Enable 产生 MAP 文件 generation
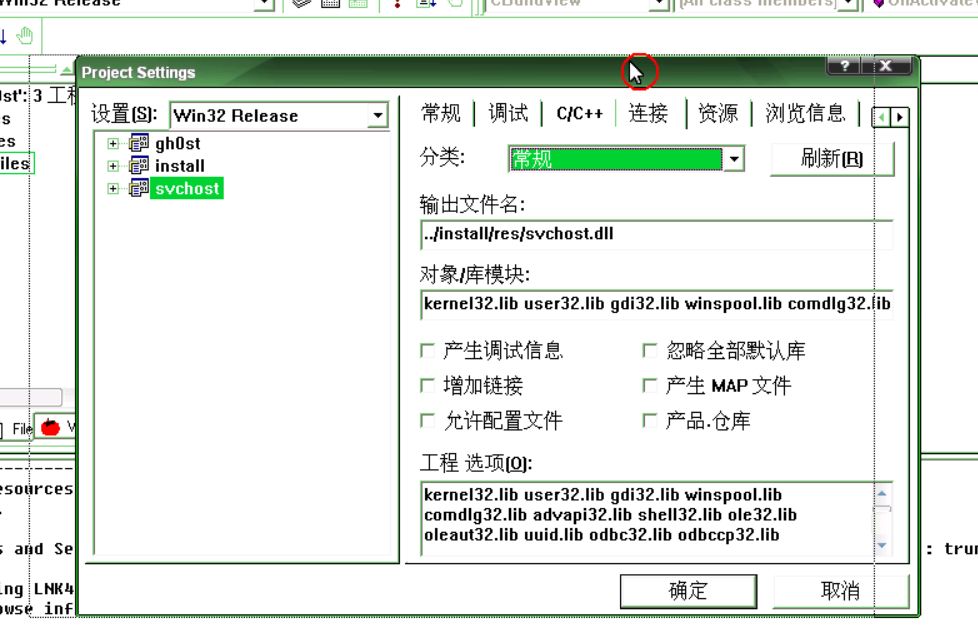978x640 pixels. 651,384
